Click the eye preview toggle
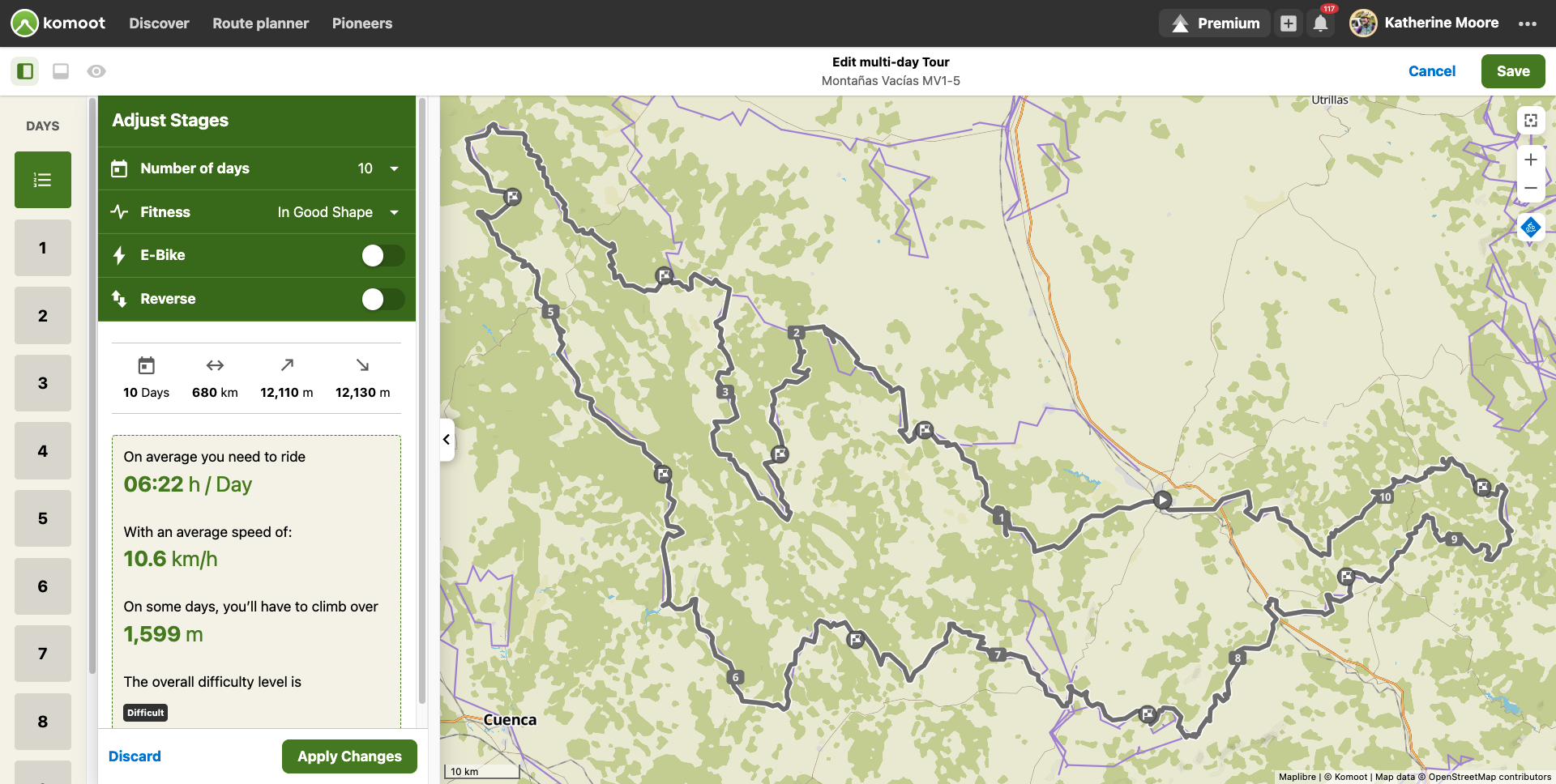The width and height of the screenshot is (1556, 784). click(x=96, y=71)
